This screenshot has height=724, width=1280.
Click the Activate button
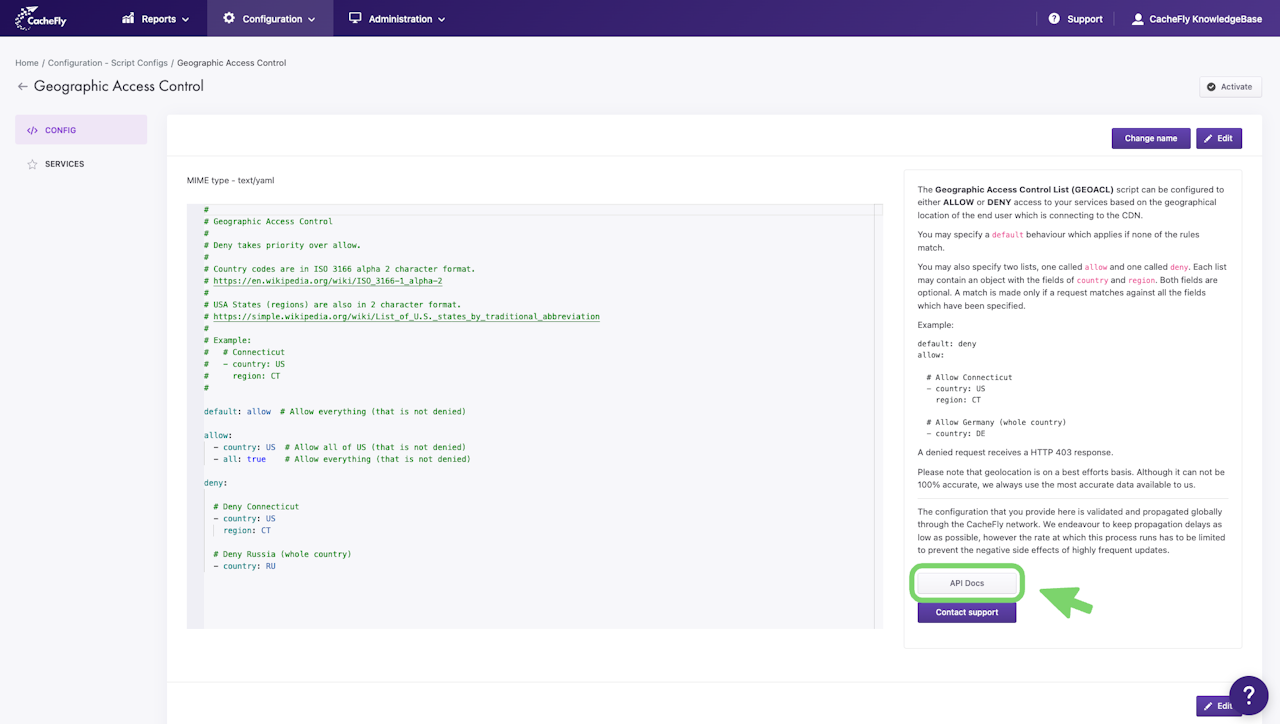point(1230,87)
